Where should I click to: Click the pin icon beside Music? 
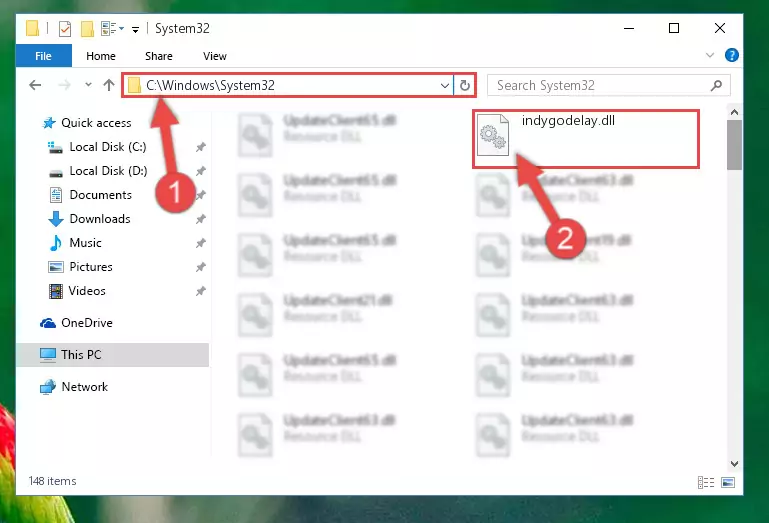point(201,243)
